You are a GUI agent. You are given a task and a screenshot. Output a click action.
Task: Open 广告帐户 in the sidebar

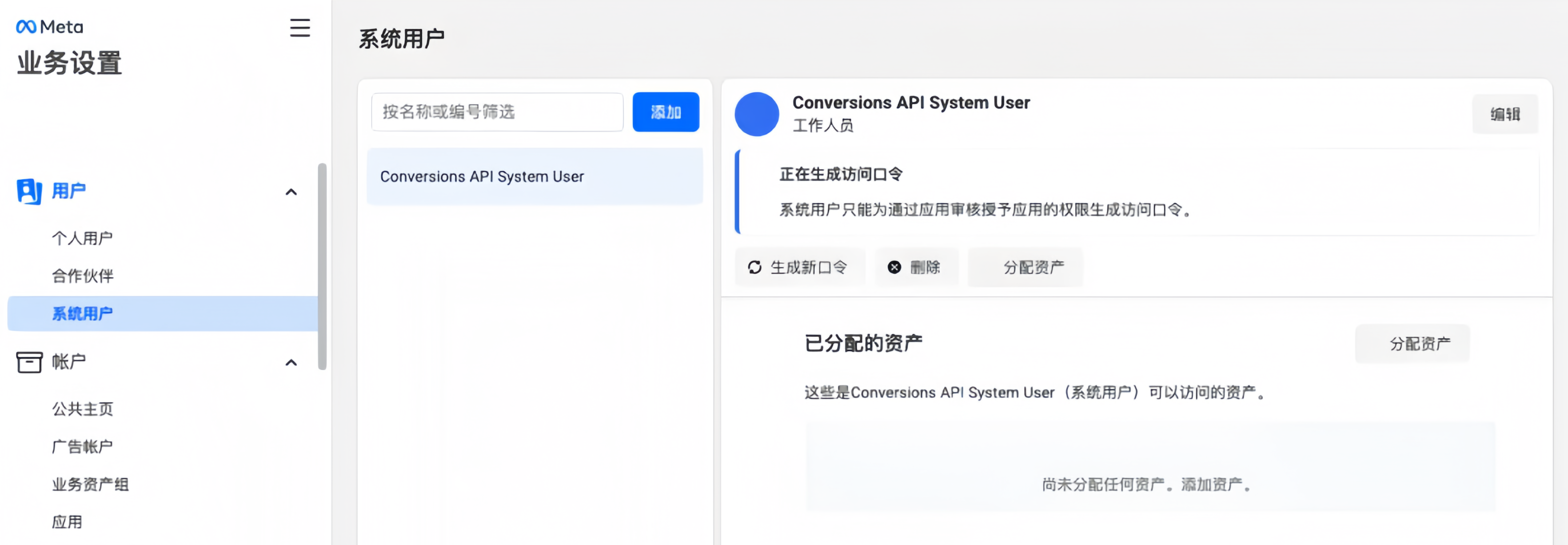[x=82, y=446]
